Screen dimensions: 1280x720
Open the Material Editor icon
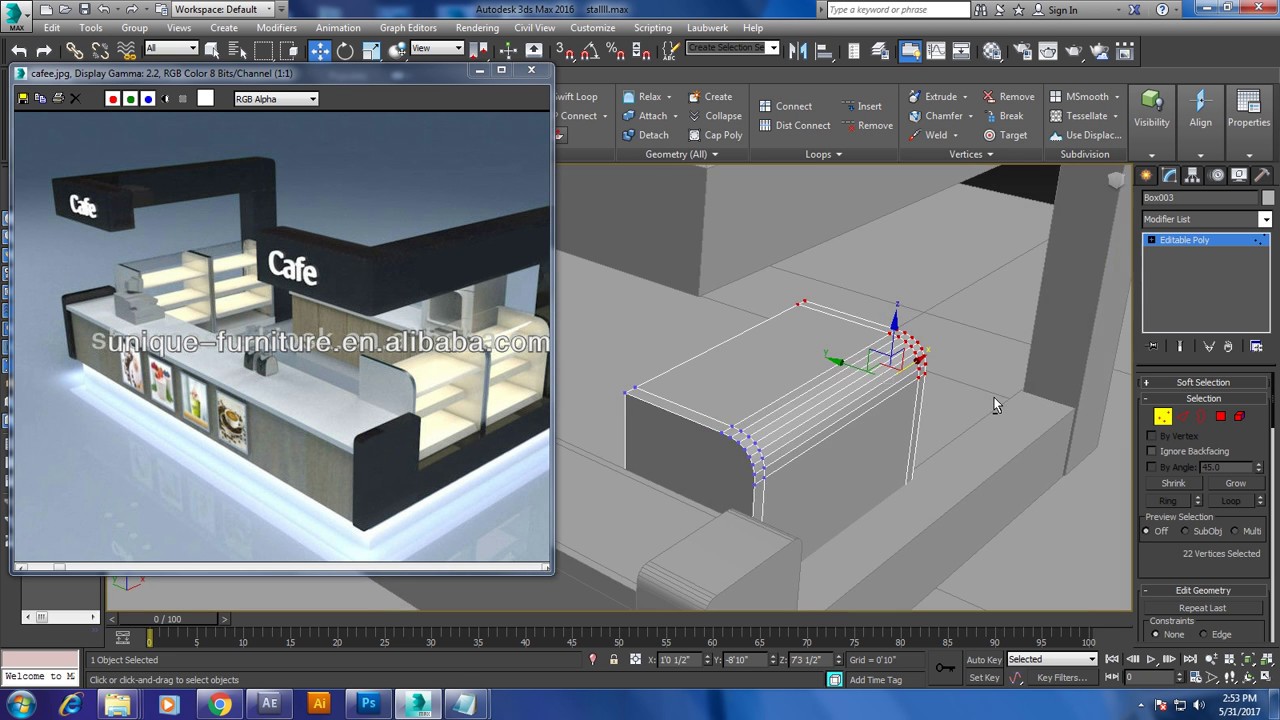tap(991, 50)
